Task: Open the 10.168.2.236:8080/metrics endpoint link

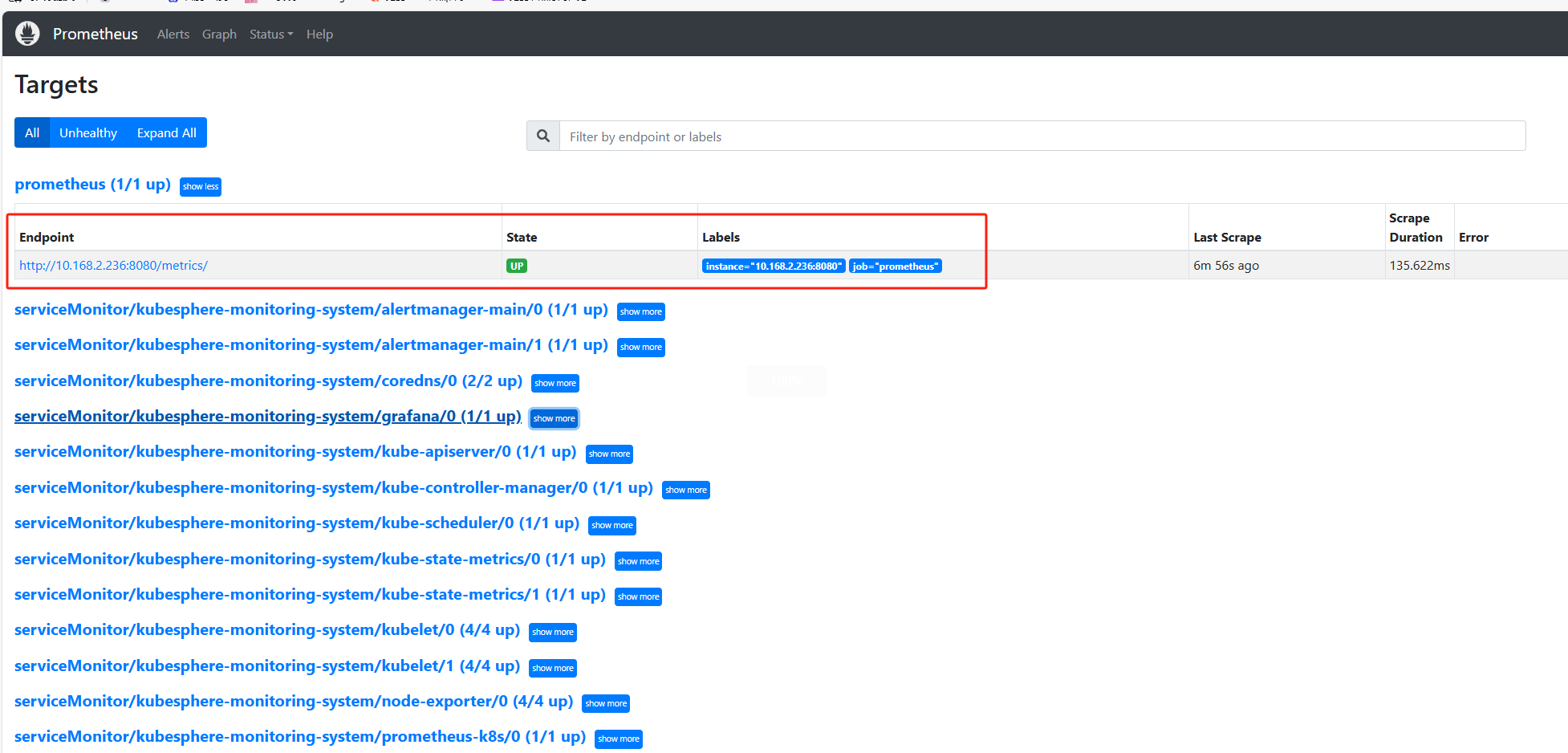Action: coord(113,265)
